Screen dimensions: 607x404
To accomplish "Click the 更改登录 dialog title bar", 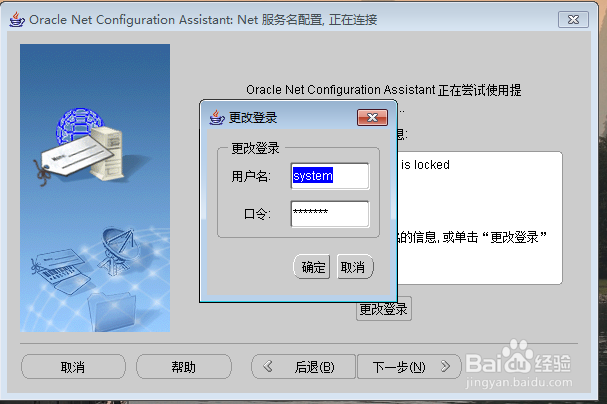I will [290, 117].
